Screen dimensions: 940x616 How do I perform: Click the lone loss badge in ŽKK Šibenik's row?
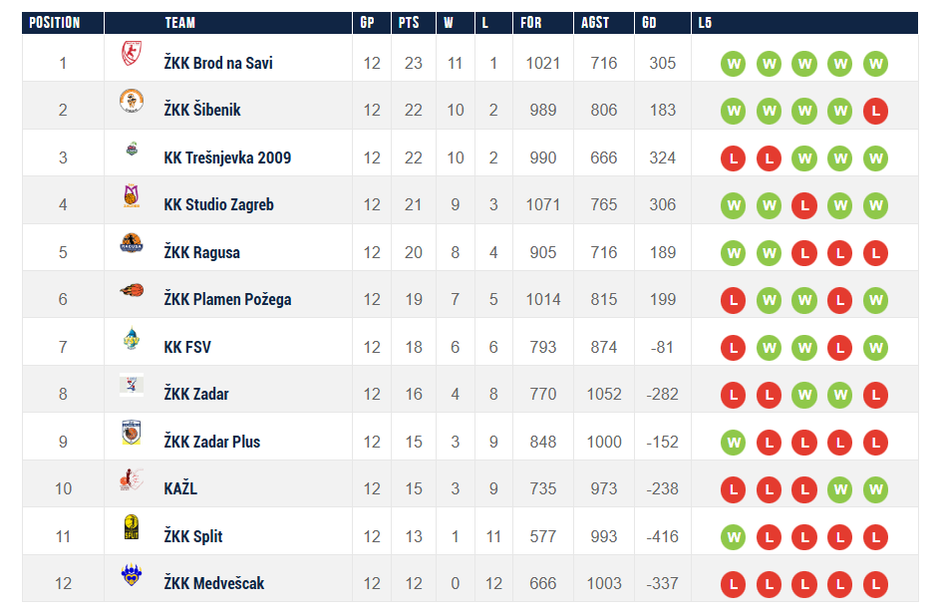tap(875, 110)
